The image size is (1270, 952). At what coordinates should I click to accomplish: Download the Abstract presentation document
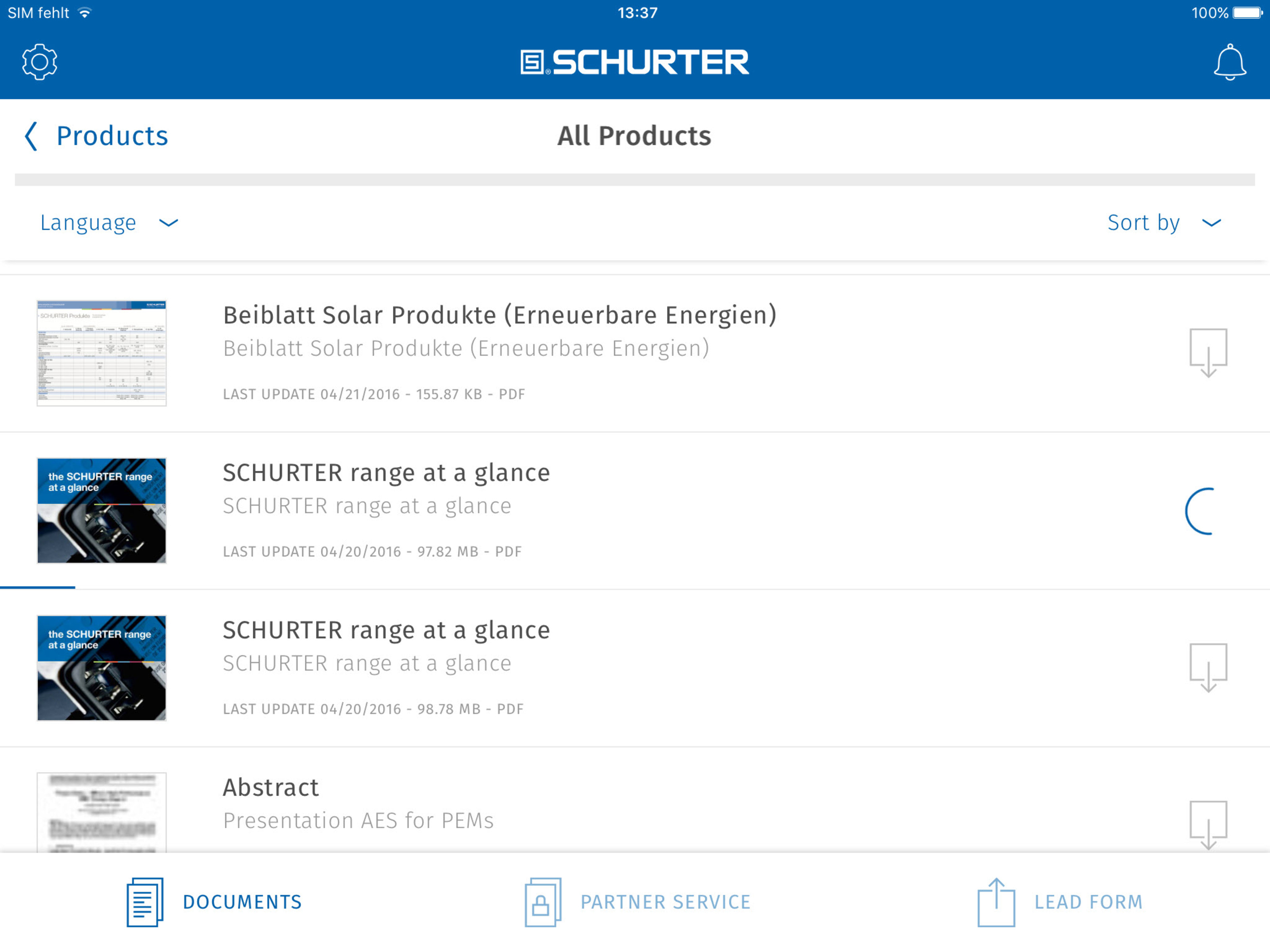1208,825
